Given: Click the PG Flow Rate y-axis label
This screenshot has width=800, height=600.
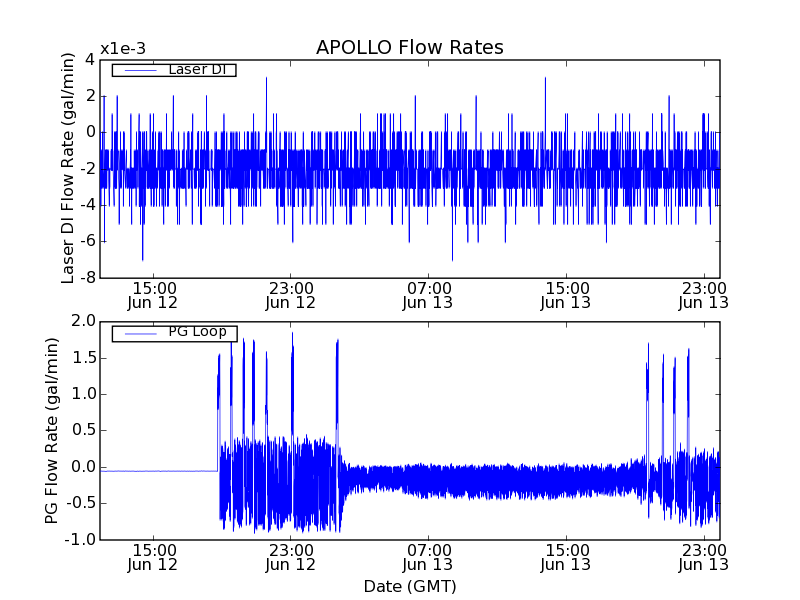Looking at the screenshot, I should (x=52, y=430).
